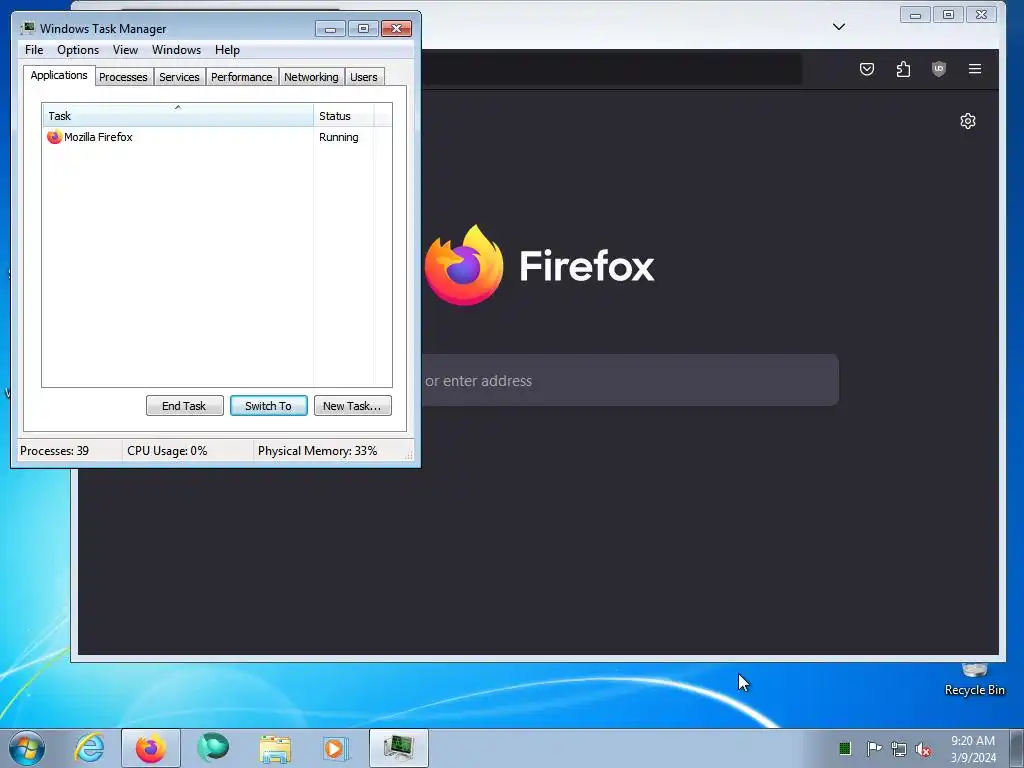Click the Running status cell
The width and height of the screenshot is (1024, 768).
(338, 137)
